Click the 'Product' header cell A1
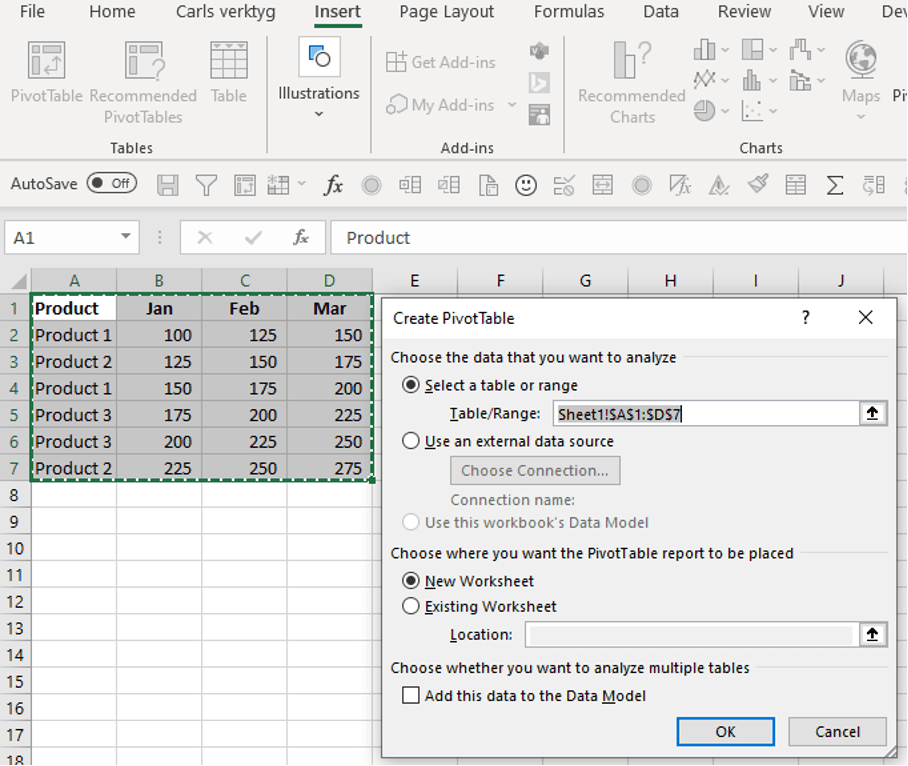 click(74, 308)
